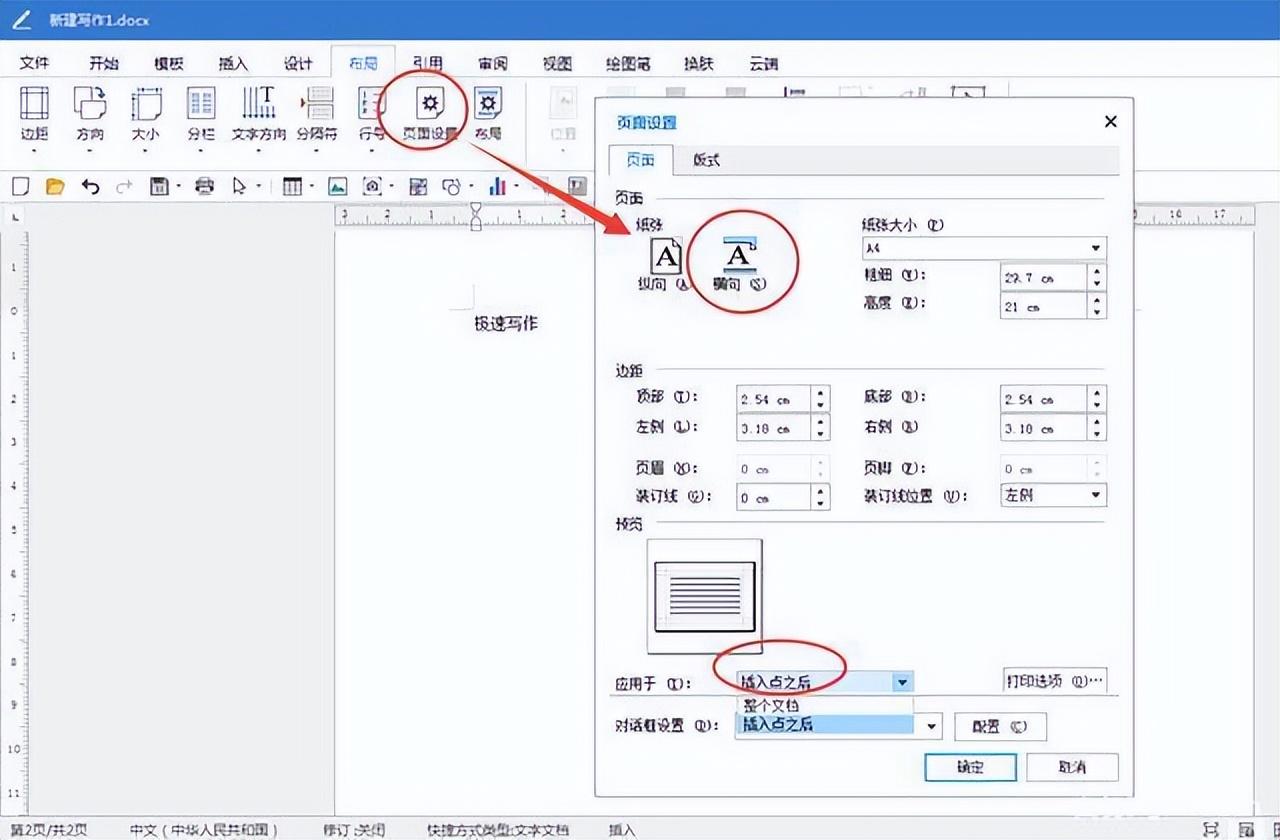Viewport: 1280px width, 840px height.
Task: Open the 装订线位置 左侧 dropdown
Action: pyautogui.click(x=1097, y=495)
